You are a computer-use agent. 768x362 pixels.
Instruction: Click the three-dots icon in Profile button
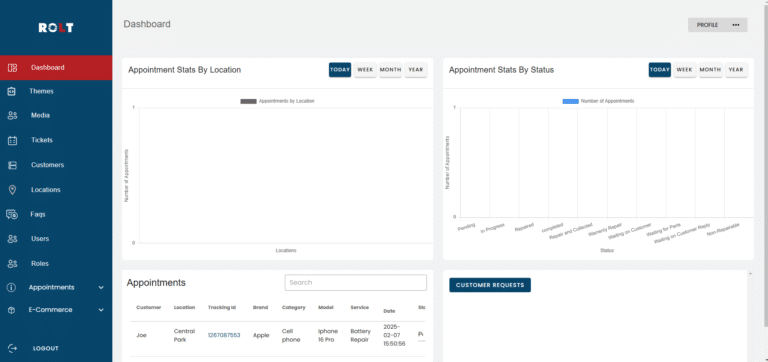[736, 25]
